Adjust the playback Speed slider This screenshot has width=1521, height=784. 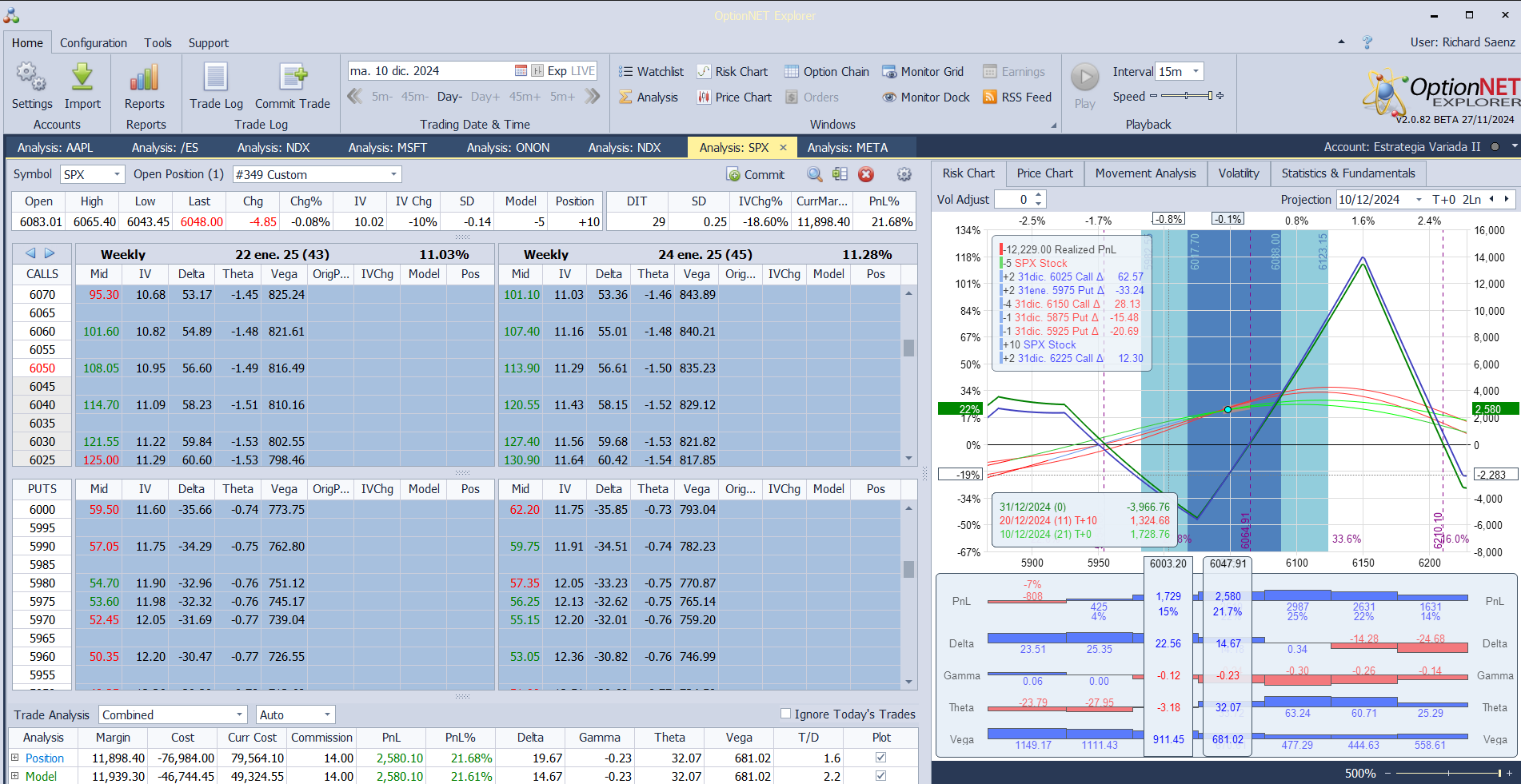coord(1187,96)
